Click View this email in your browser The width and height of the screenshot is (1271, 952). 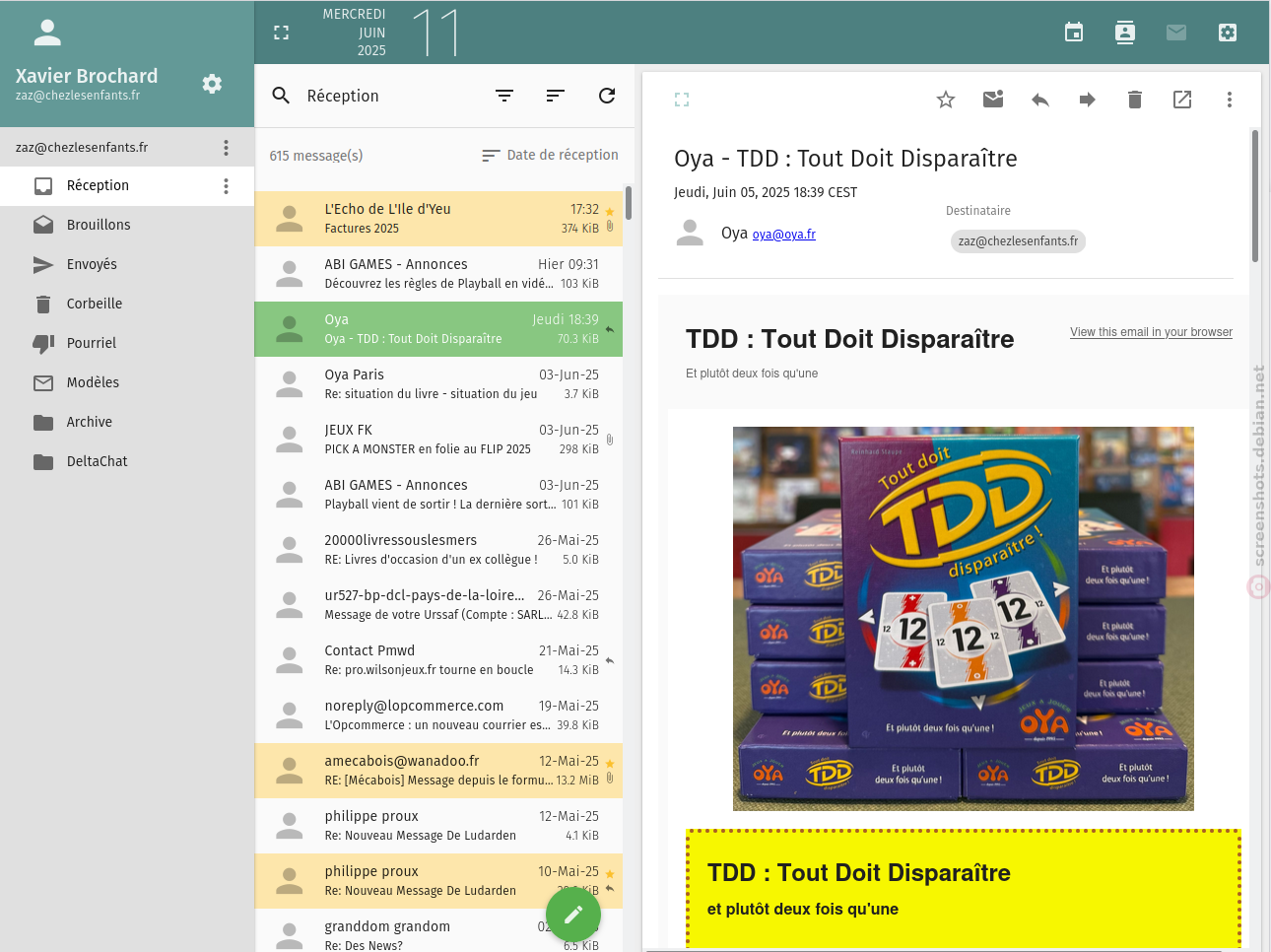(x=1151, y=332)
